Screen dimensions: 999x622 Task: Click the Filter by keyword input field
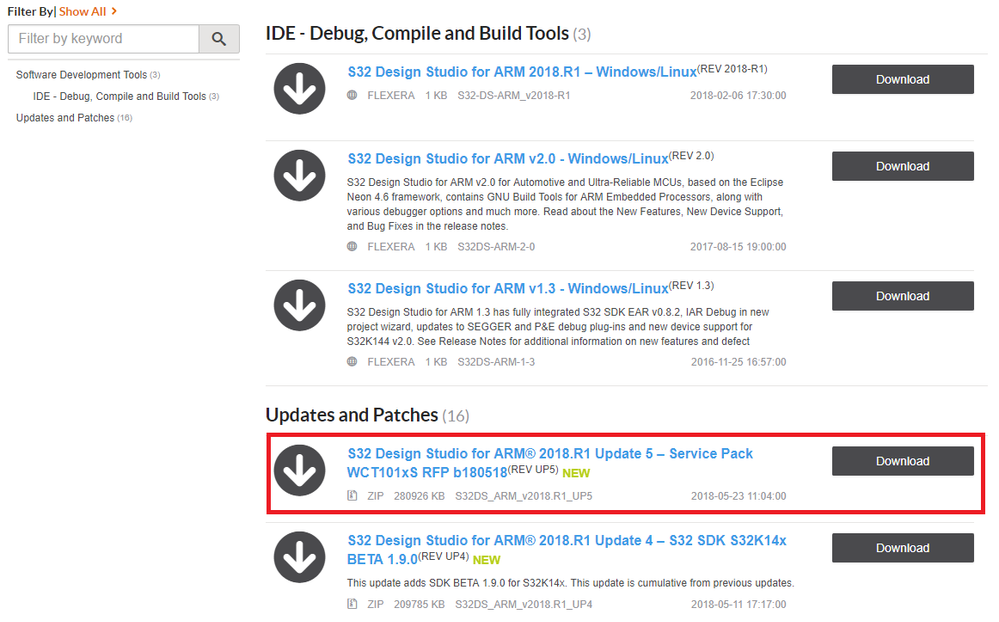pos(103,39)
